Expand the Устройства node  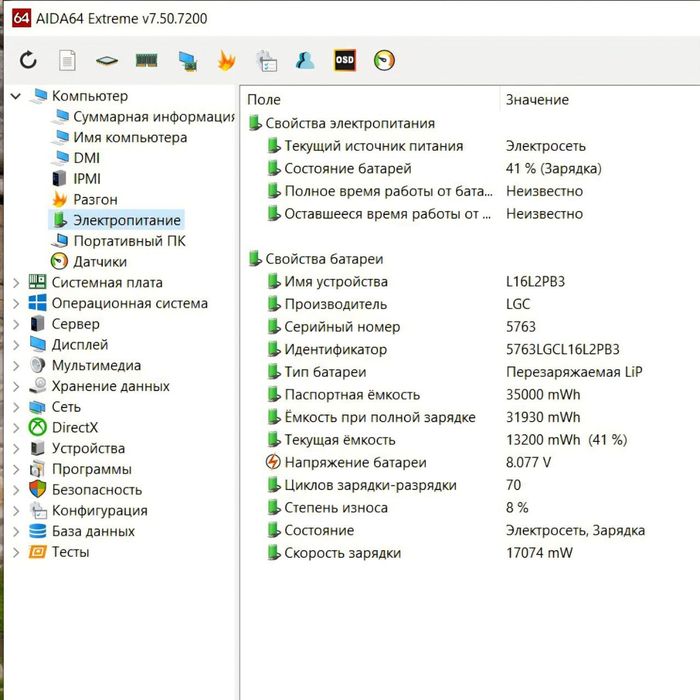16,449
